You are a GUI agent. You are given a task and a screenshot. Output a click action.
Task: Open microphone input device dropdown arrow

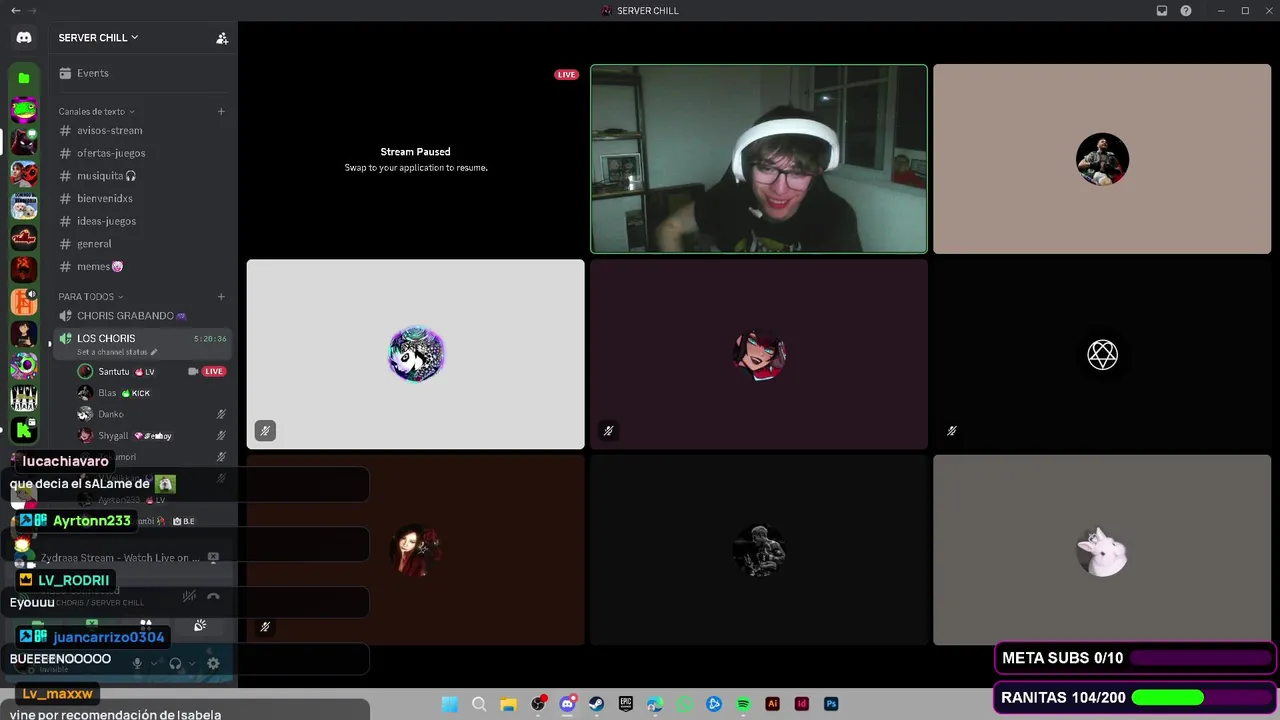[154, 663]
